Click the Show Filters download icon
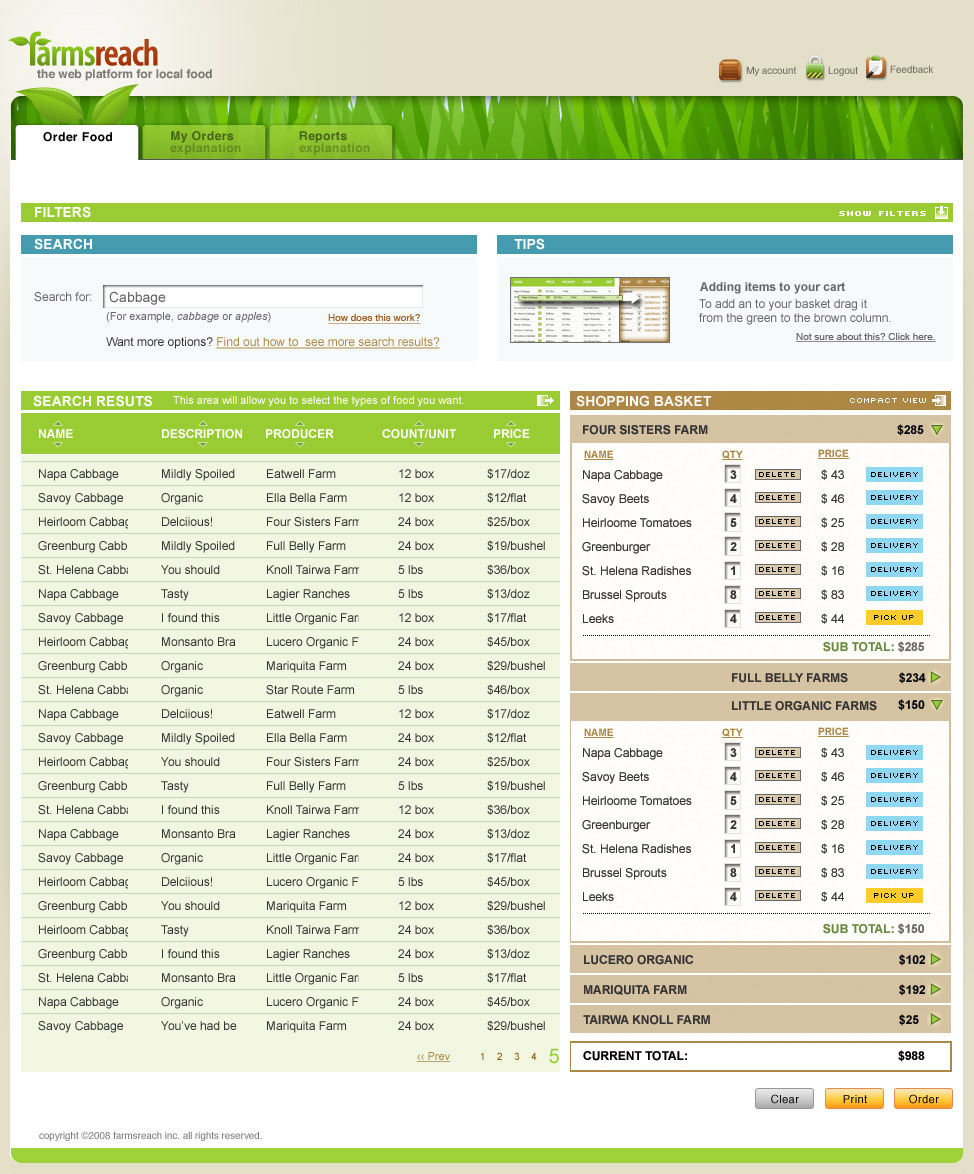974x1174 pixels. (x=941, y=212)
